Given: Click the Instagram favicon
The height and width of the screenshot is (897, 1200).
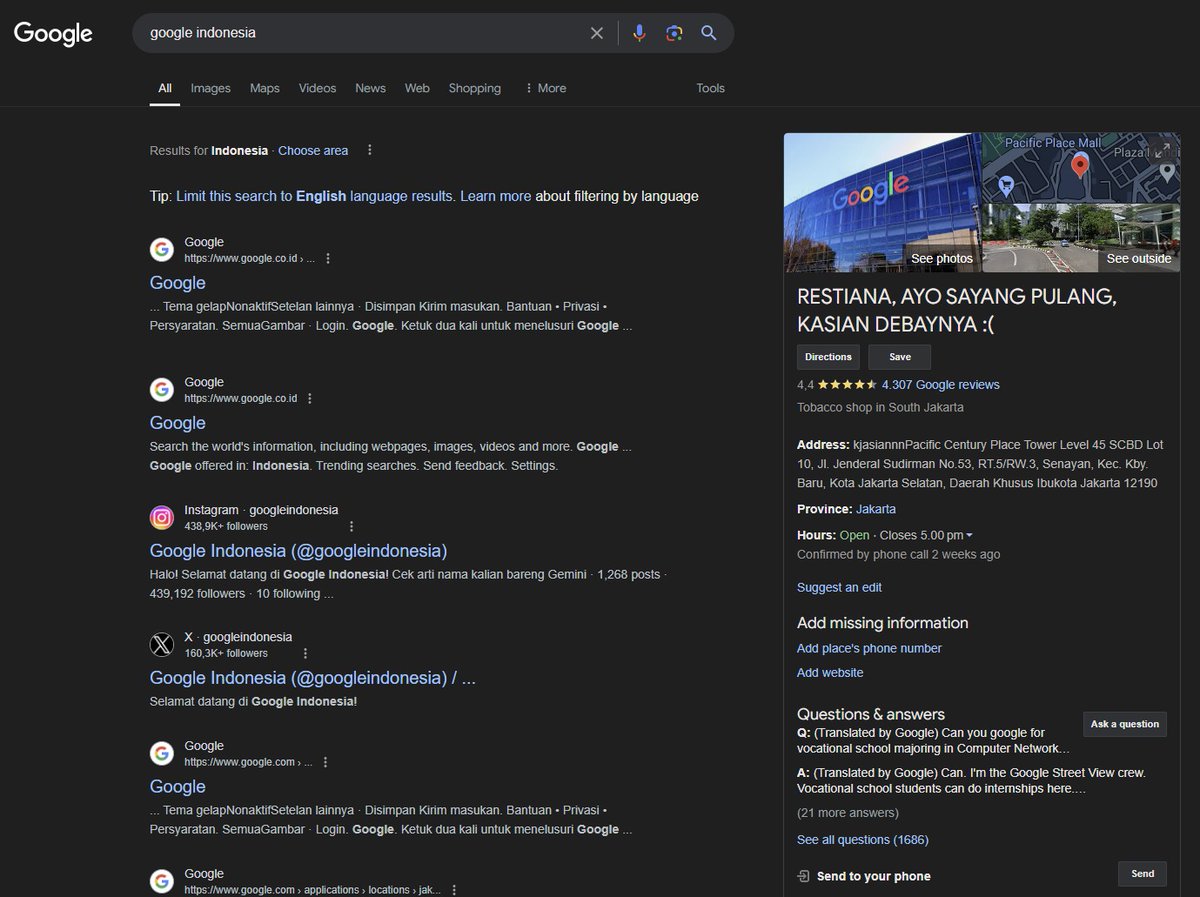Looking at the screenshot, I should (162, 517).
